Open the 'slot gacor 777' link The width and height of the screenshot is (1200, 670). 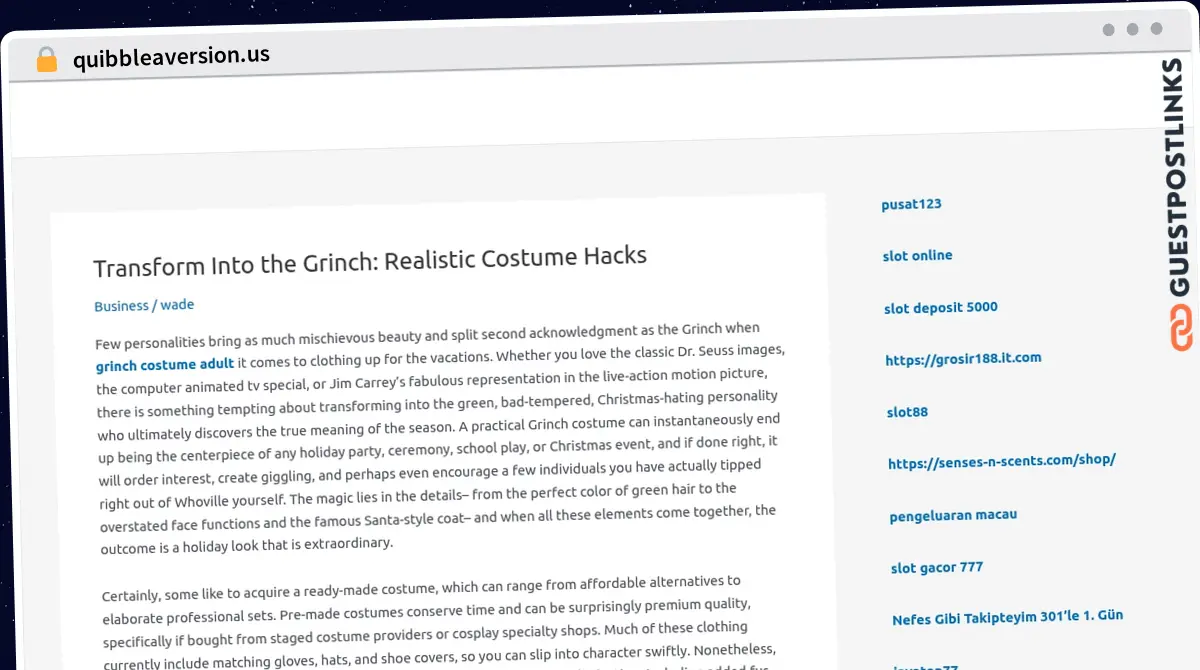[937, 568]
